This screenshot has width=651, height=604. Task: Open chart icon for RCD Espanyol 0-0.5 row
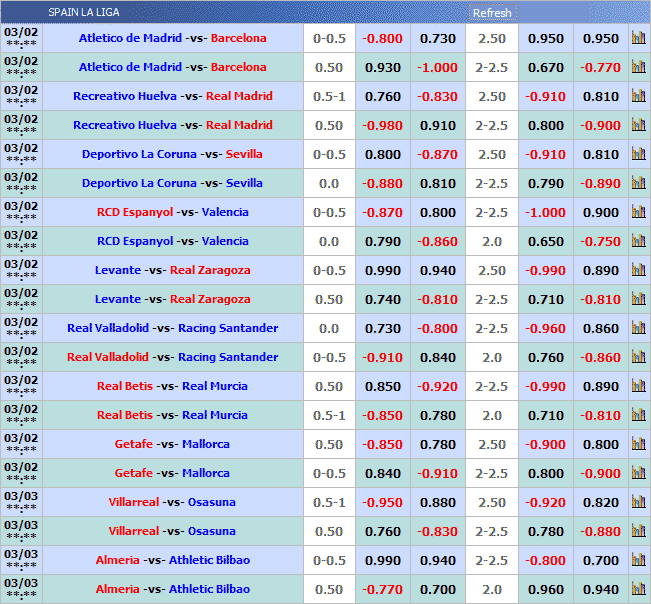tap(638, 213)
